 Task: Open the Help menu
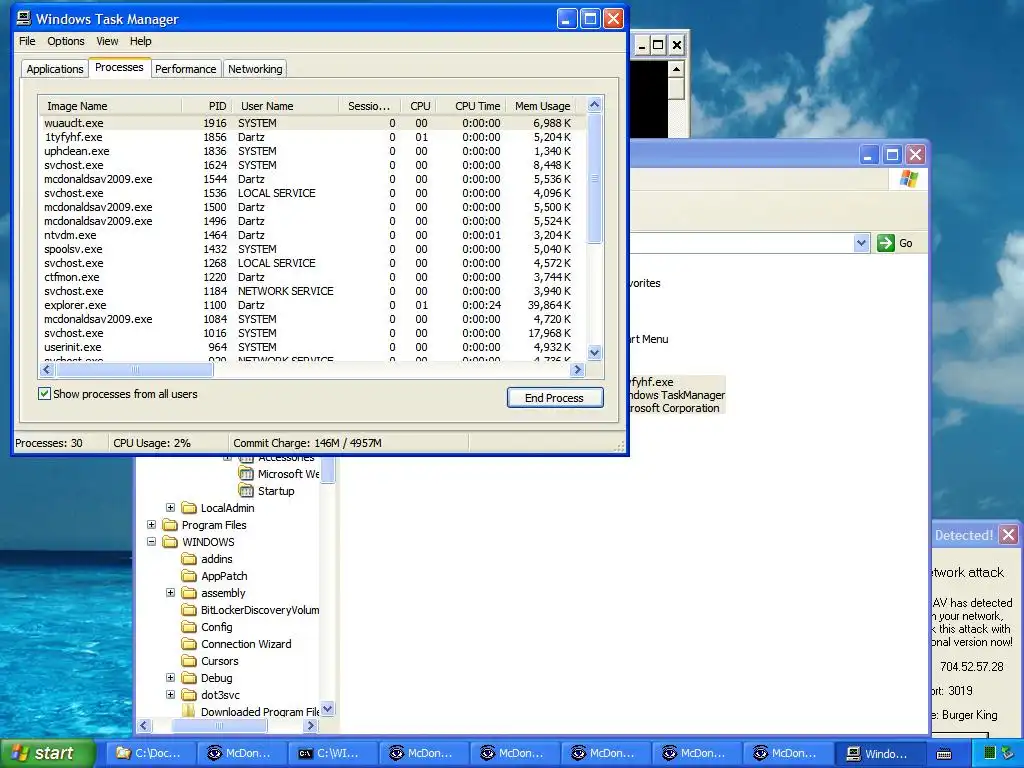point(140,41)
